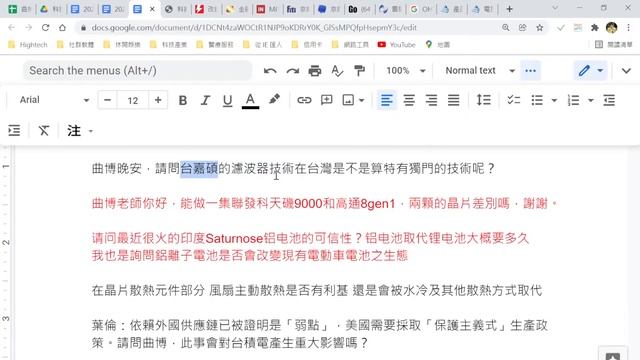The image size is (640, 360).
Task: Open the 100% zoom dropdown
Action: click(x=405, y=71)
